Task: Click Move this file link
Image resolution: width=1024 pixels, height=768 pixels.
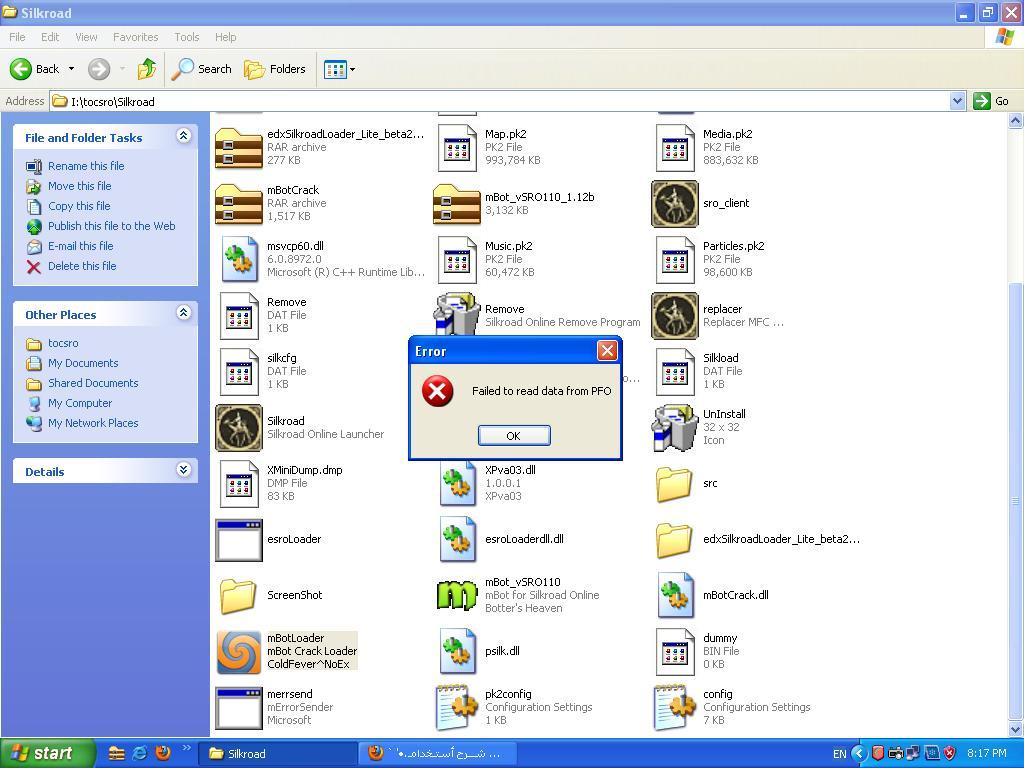Action: coord(79,186)
